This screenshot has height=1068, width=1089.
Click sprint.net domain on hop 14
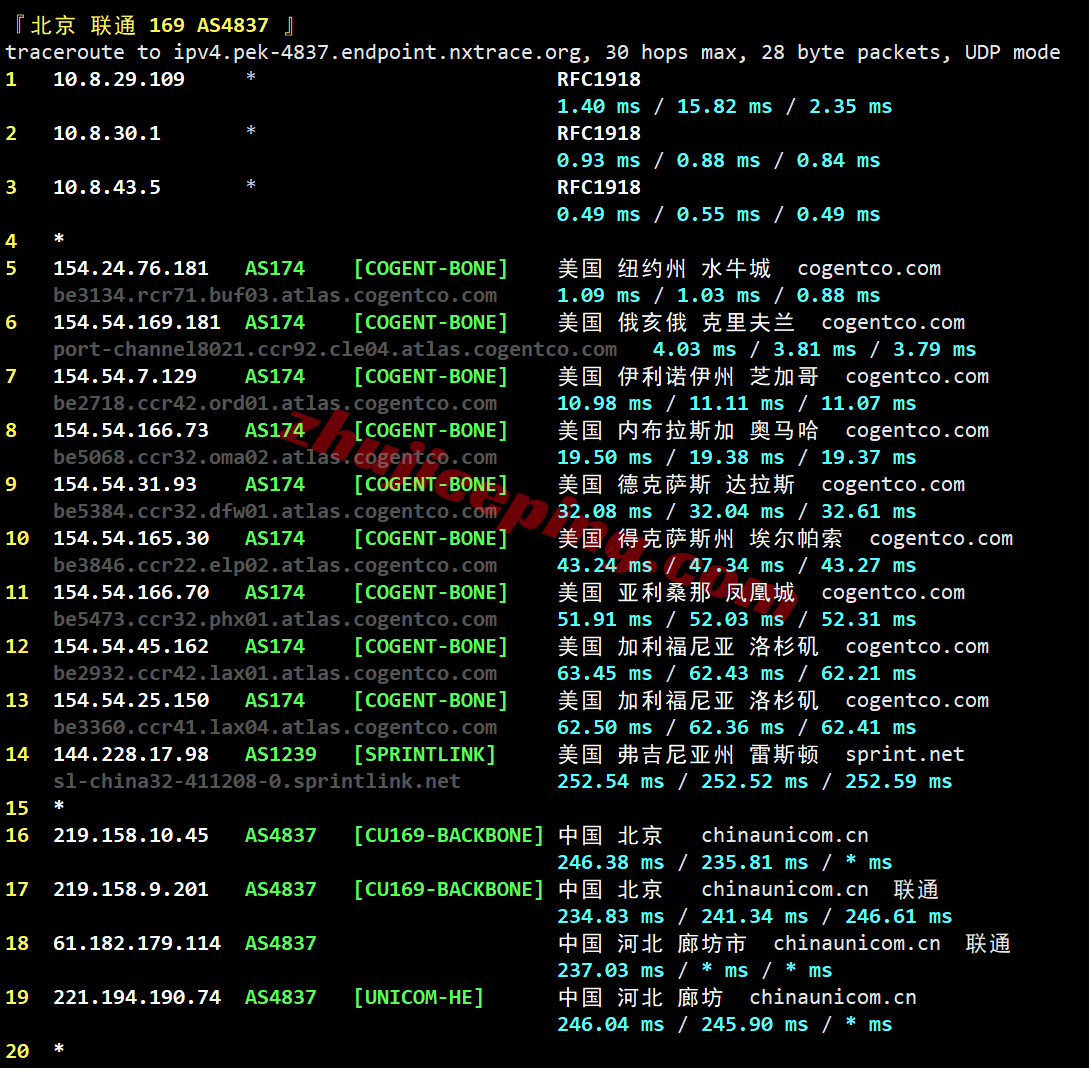coord(905,755)
